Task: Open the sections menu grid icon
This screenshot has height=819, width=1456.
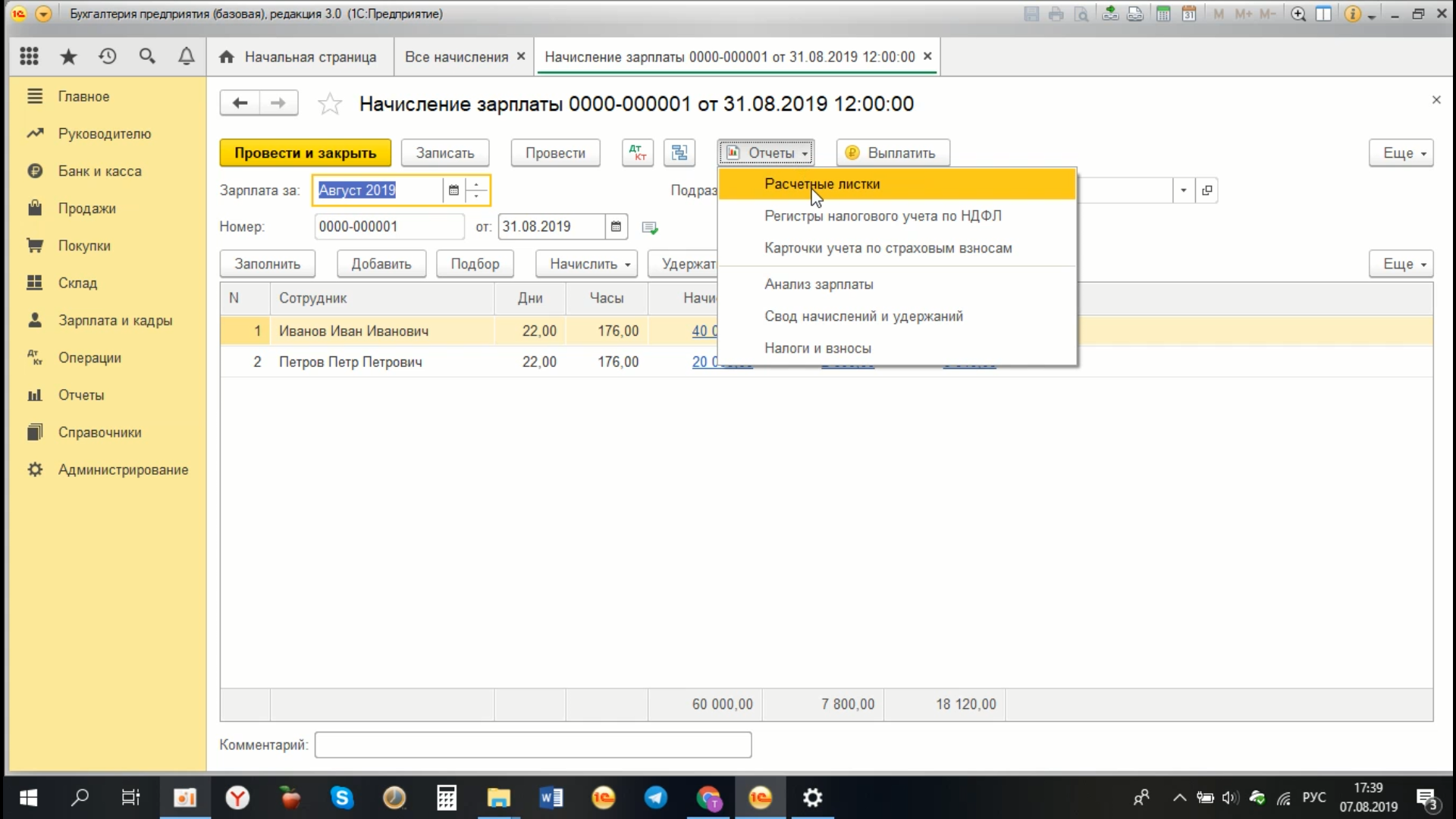Action: point(29,56)
